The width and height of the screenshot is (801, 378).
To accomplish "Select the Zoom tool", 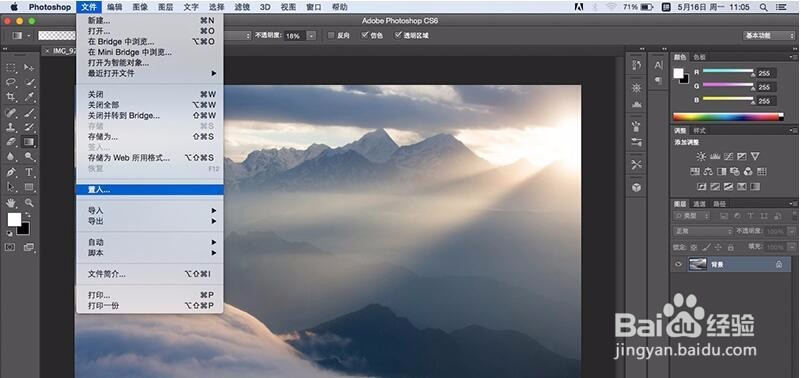I will [x=29, y=203].
